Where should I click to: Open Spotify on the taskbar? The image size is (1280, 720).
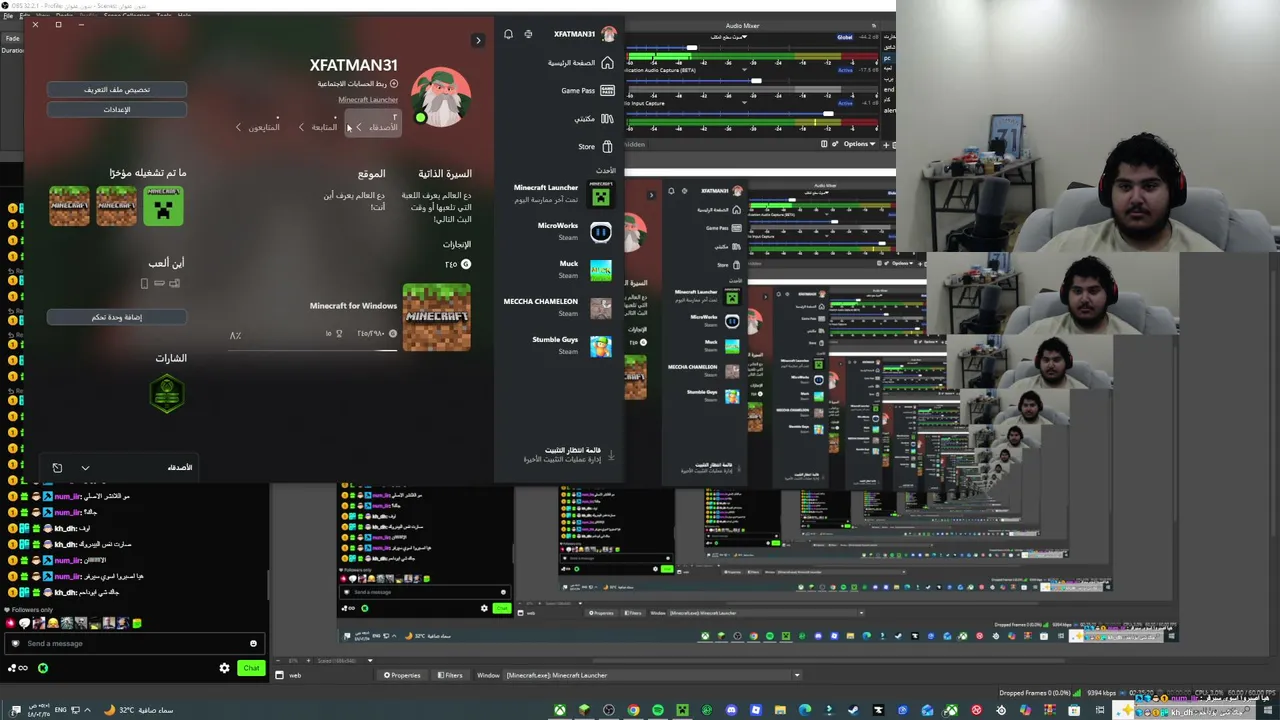658,711
